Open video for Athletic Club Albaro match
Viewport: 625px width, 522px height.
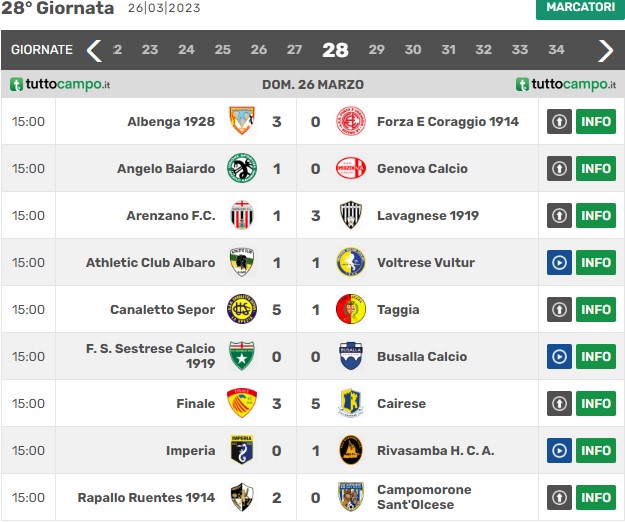click(559, 262)
